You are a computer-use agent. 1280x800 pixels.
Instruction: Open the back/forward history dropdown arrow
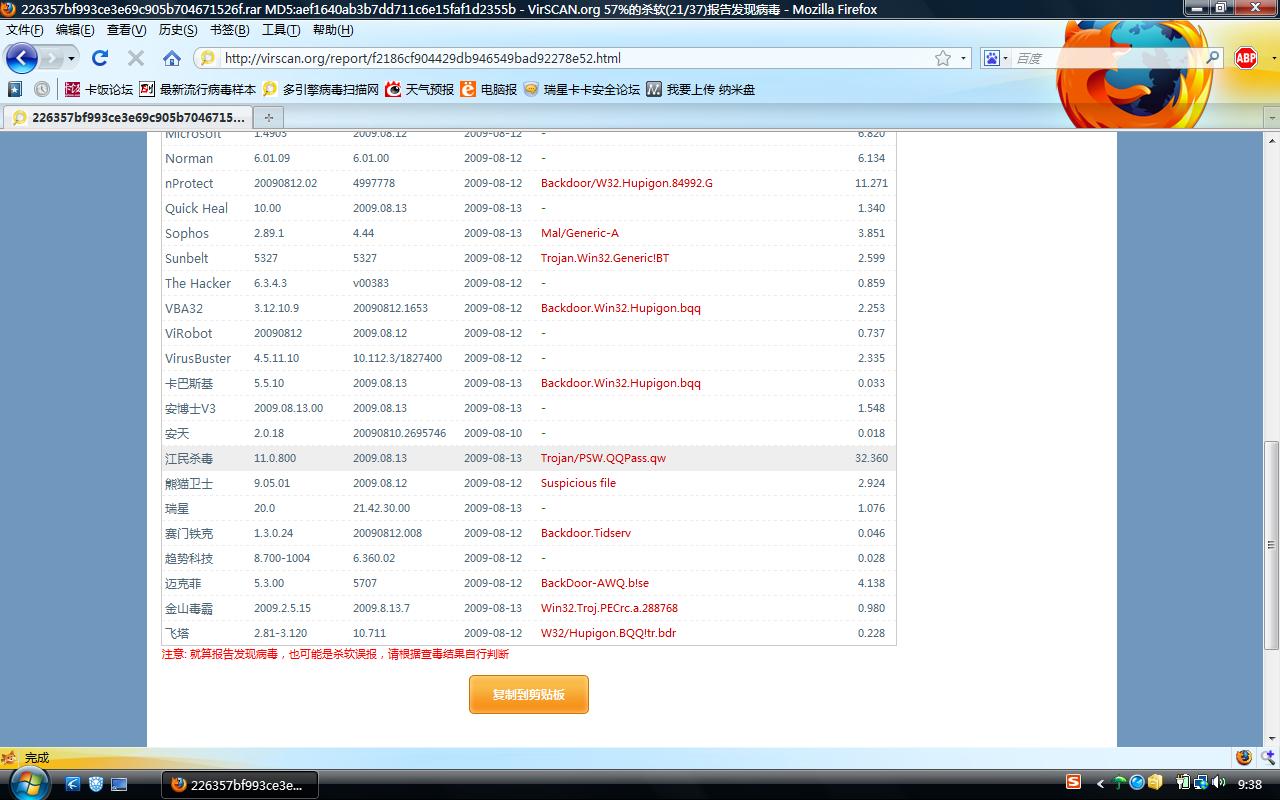71,58
